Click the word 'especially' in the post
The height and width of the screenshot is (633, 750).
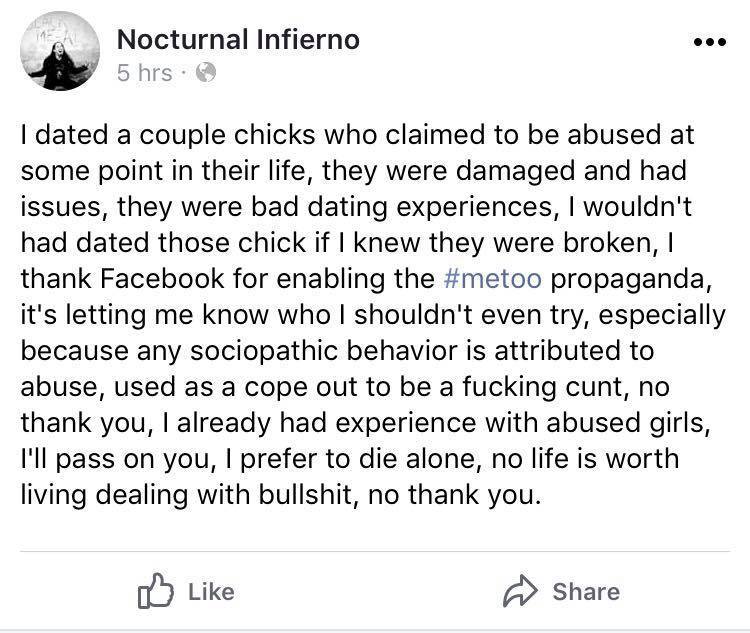coord(662,316)
